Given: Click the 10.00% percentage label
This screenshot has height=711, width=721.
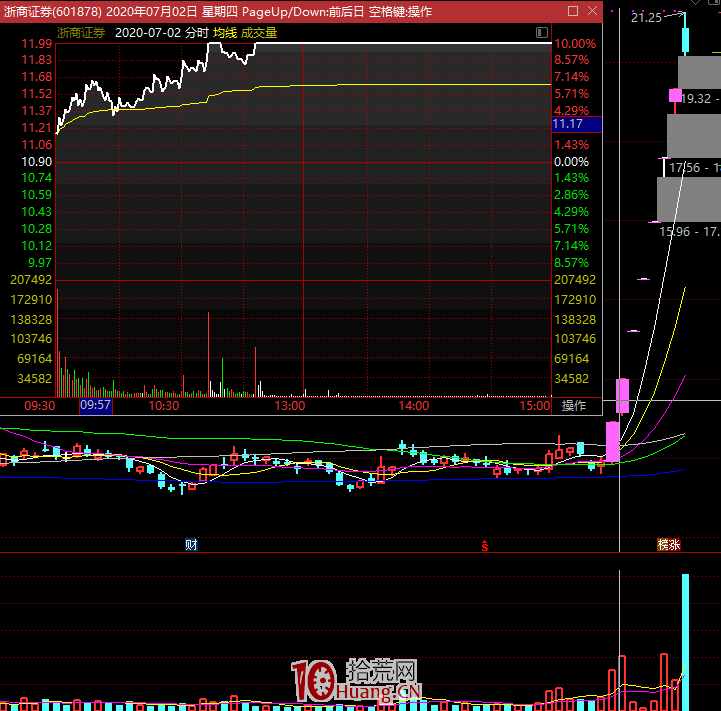Looking at the screenshot, I should [x=575, y=44].
